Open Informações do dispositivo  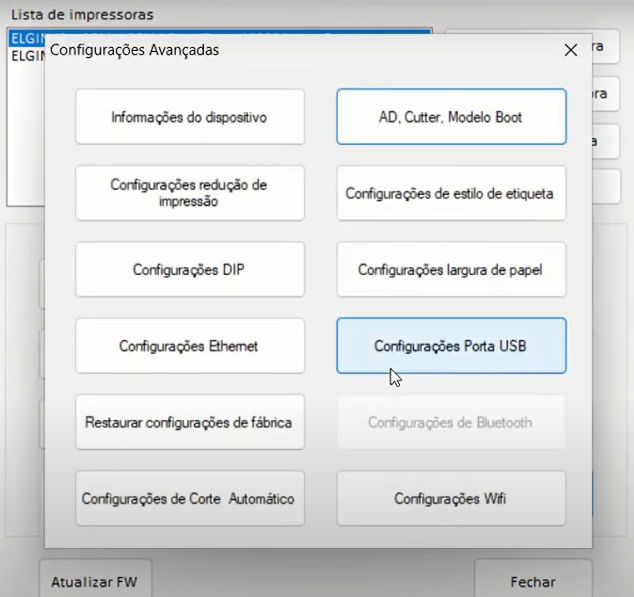[190, 117]
